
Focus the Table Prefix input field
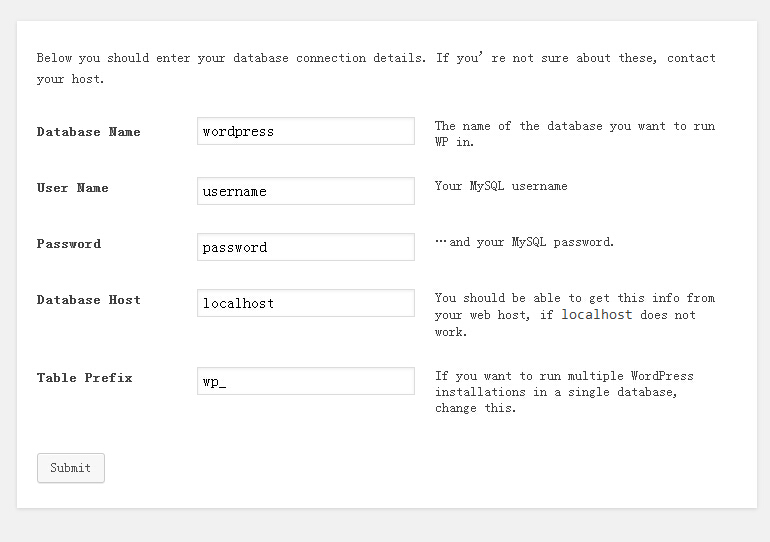click(x=305, y=381)
